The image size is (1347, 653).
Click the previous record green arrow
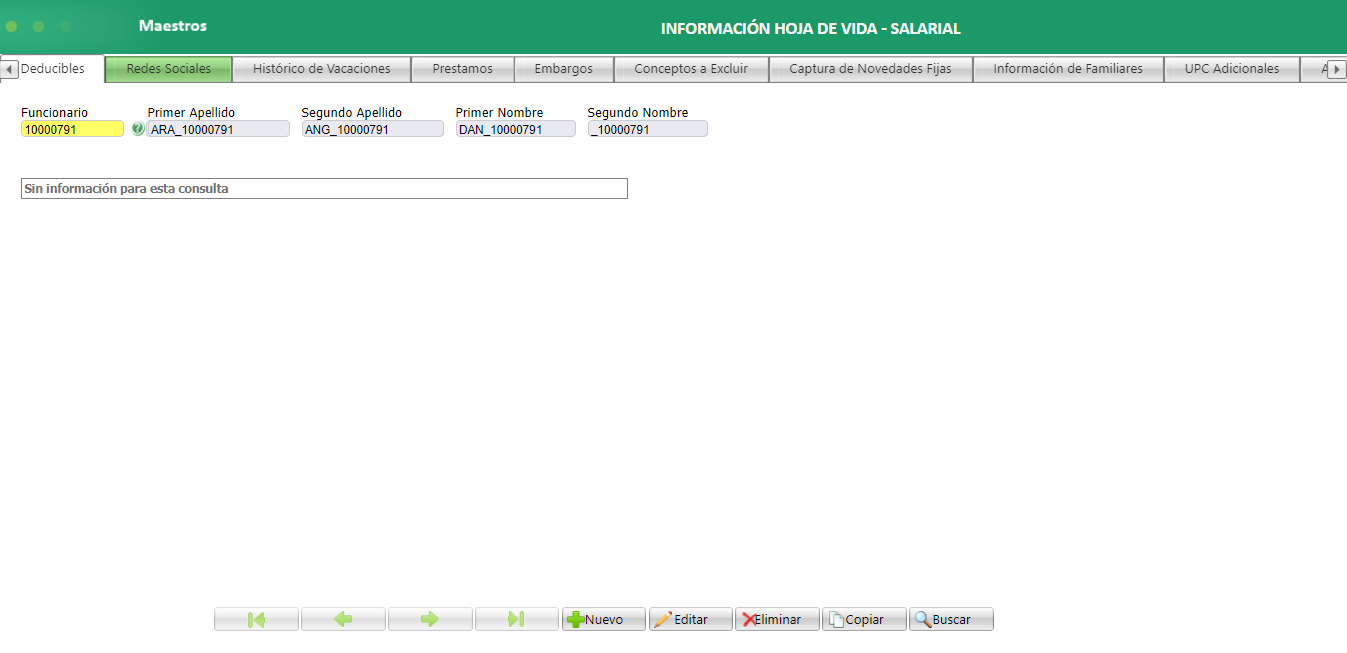[342, 618]
